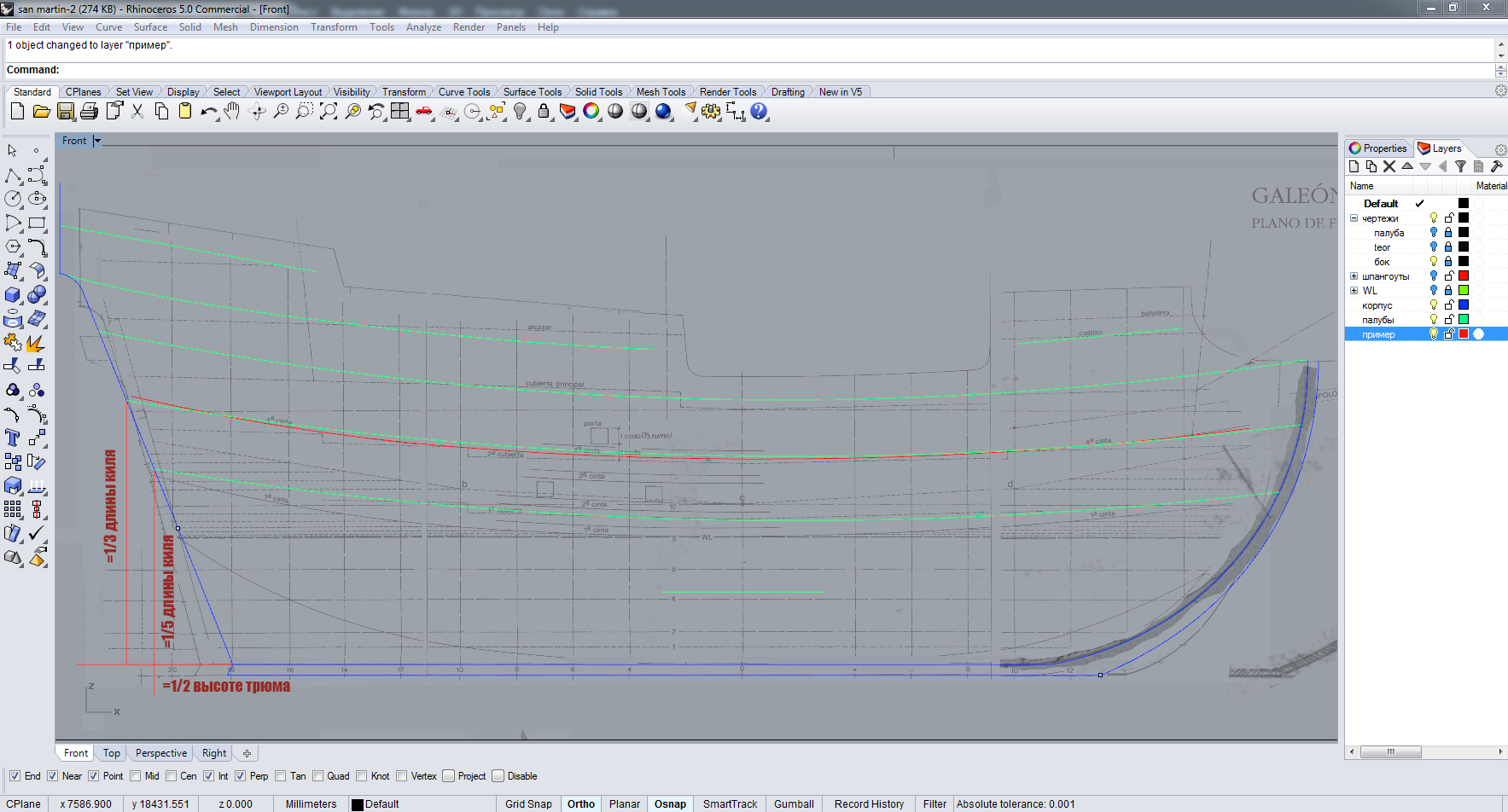The width and height of the screenshot is (1508, 812).
Task: Select the Polyline tool in left toolbar
Action: (x=13, y=176)
